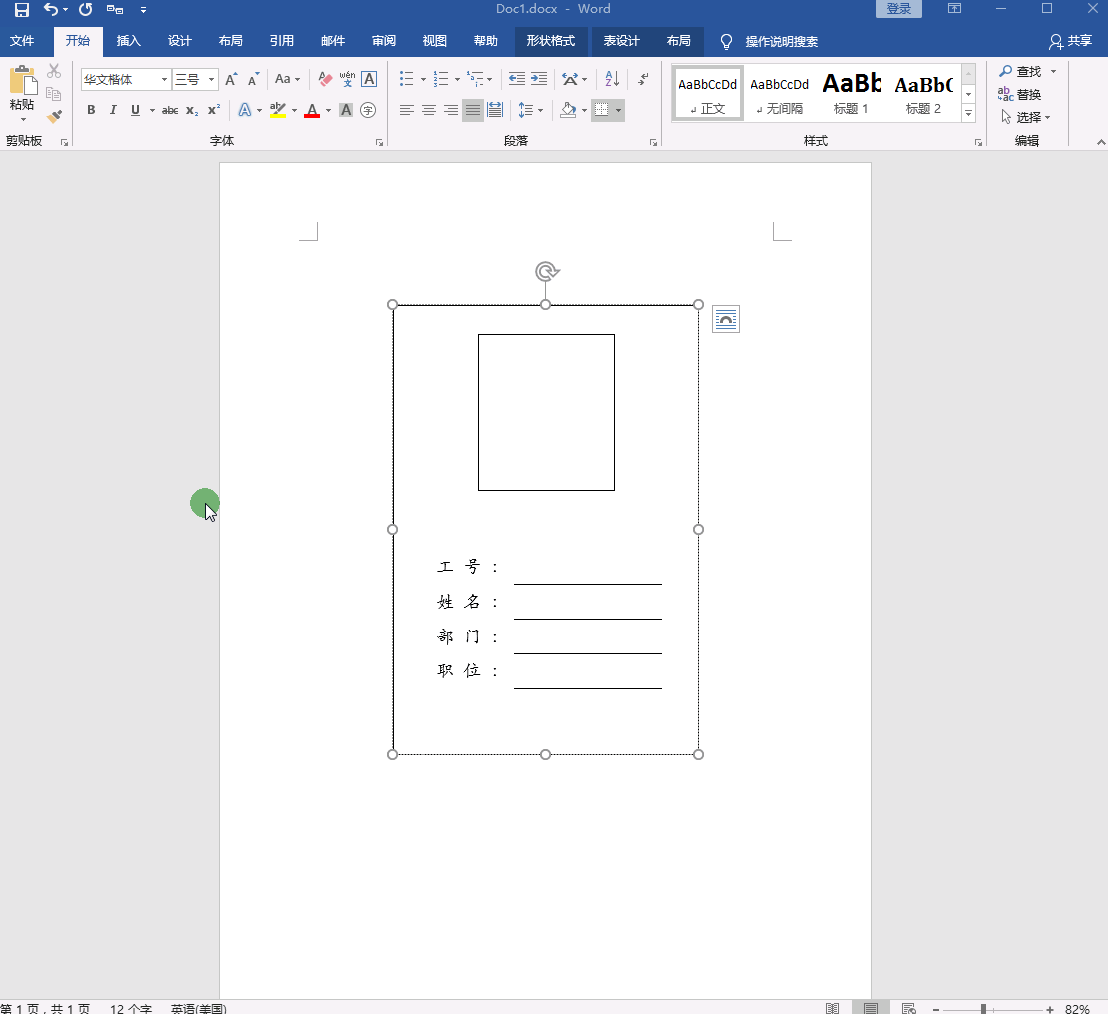
Task: Open the 形状格式 tab
Action: pyautogui.click(x=550, y=41)
